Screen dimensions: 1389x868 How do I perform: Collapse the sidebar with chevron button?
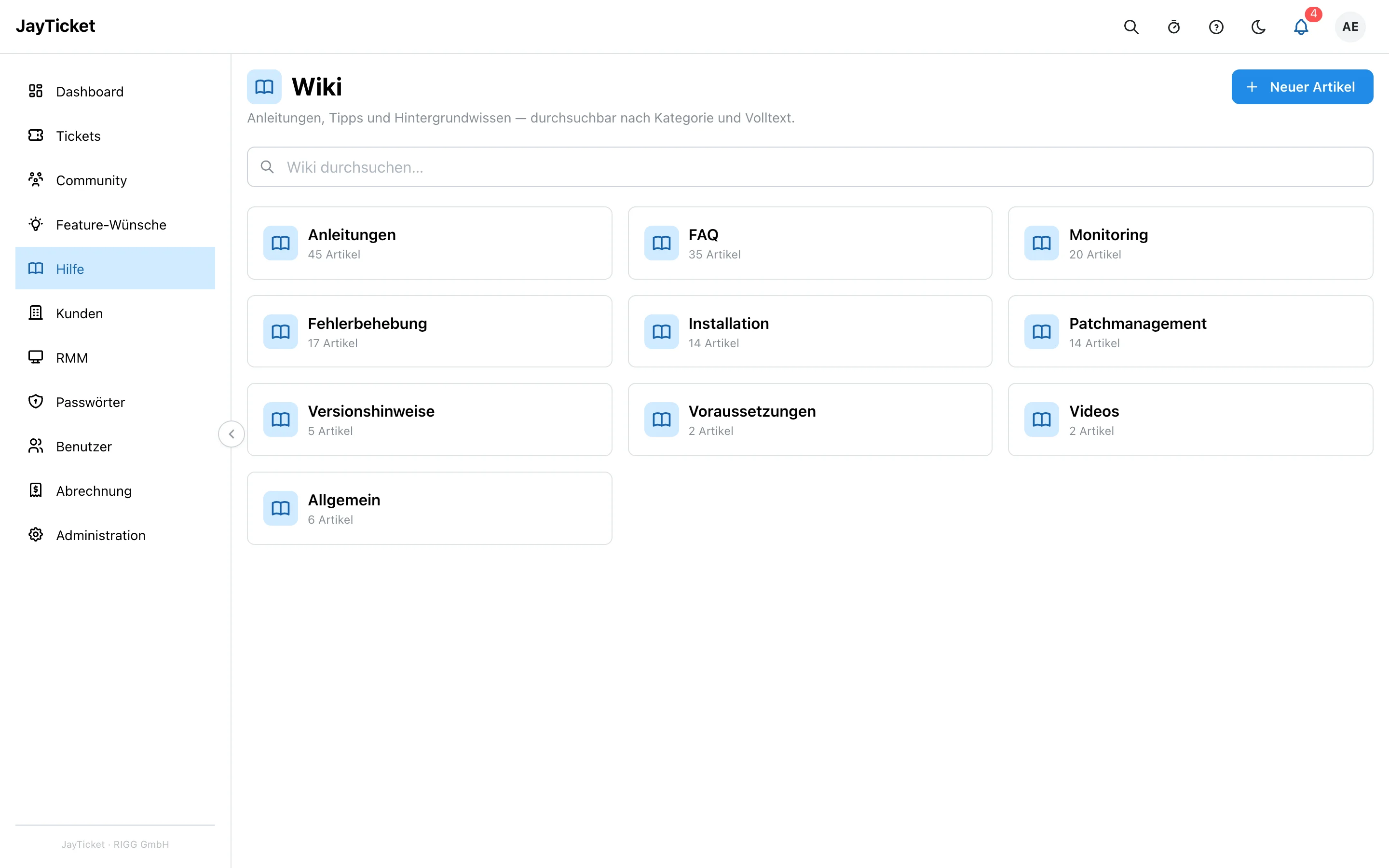pyautogui.click(x=231, y=434)
